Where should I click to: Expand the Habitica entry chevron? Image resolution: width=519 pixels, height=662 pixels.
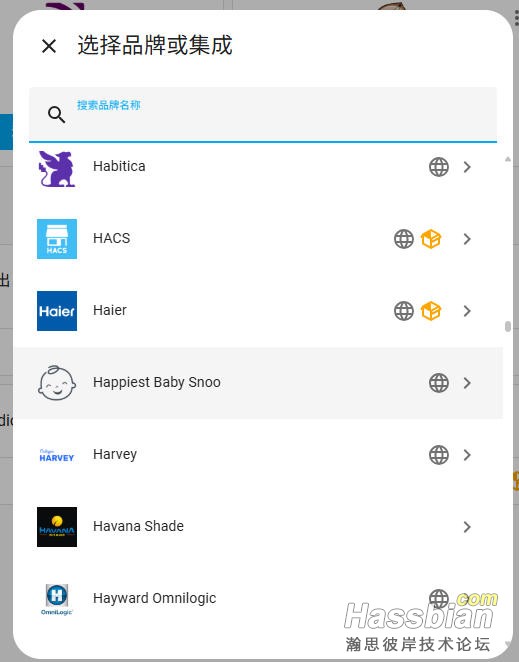pos(467,167)
